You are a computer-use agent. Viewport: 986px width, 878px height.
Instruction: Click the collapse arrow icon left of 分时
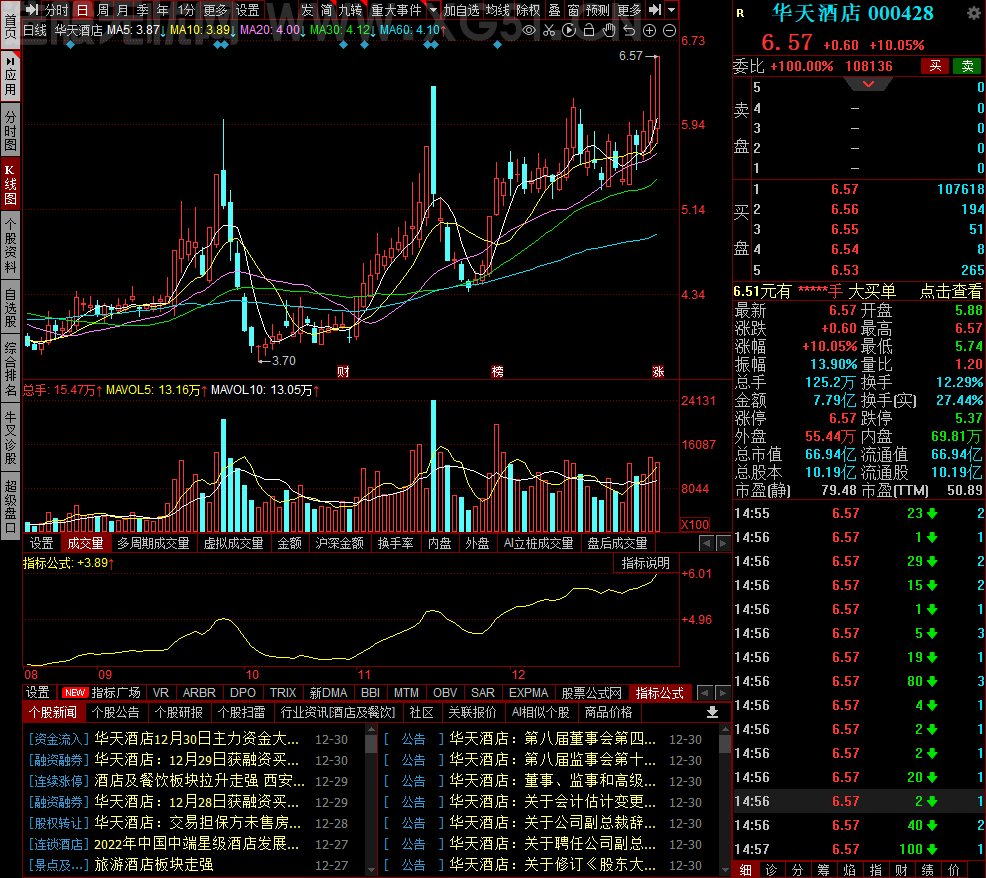[x=32, y=9]
